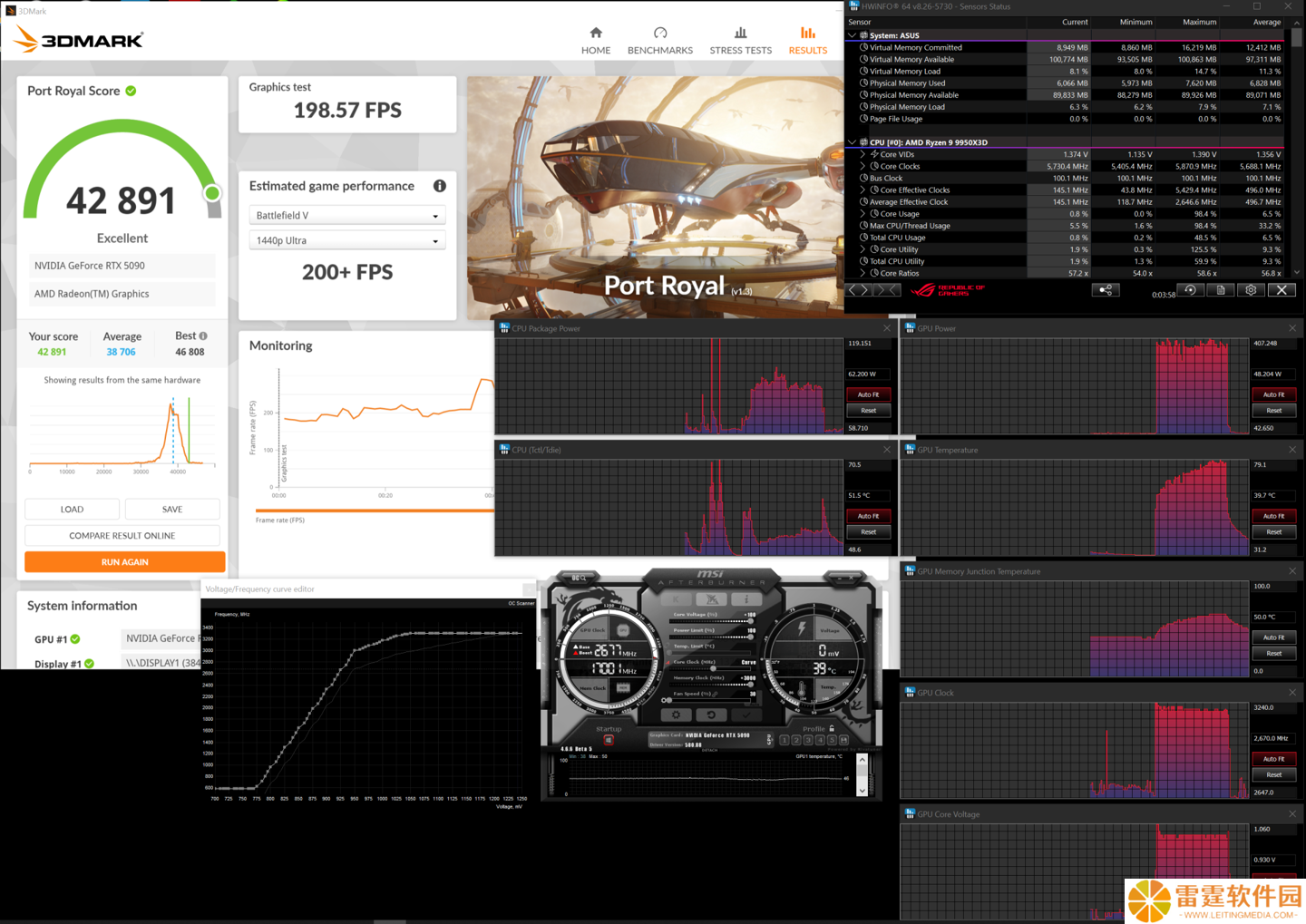Click HWiNFO bottom close X button
This screenshot has height=924, width=1306.
click(1282, 290)
